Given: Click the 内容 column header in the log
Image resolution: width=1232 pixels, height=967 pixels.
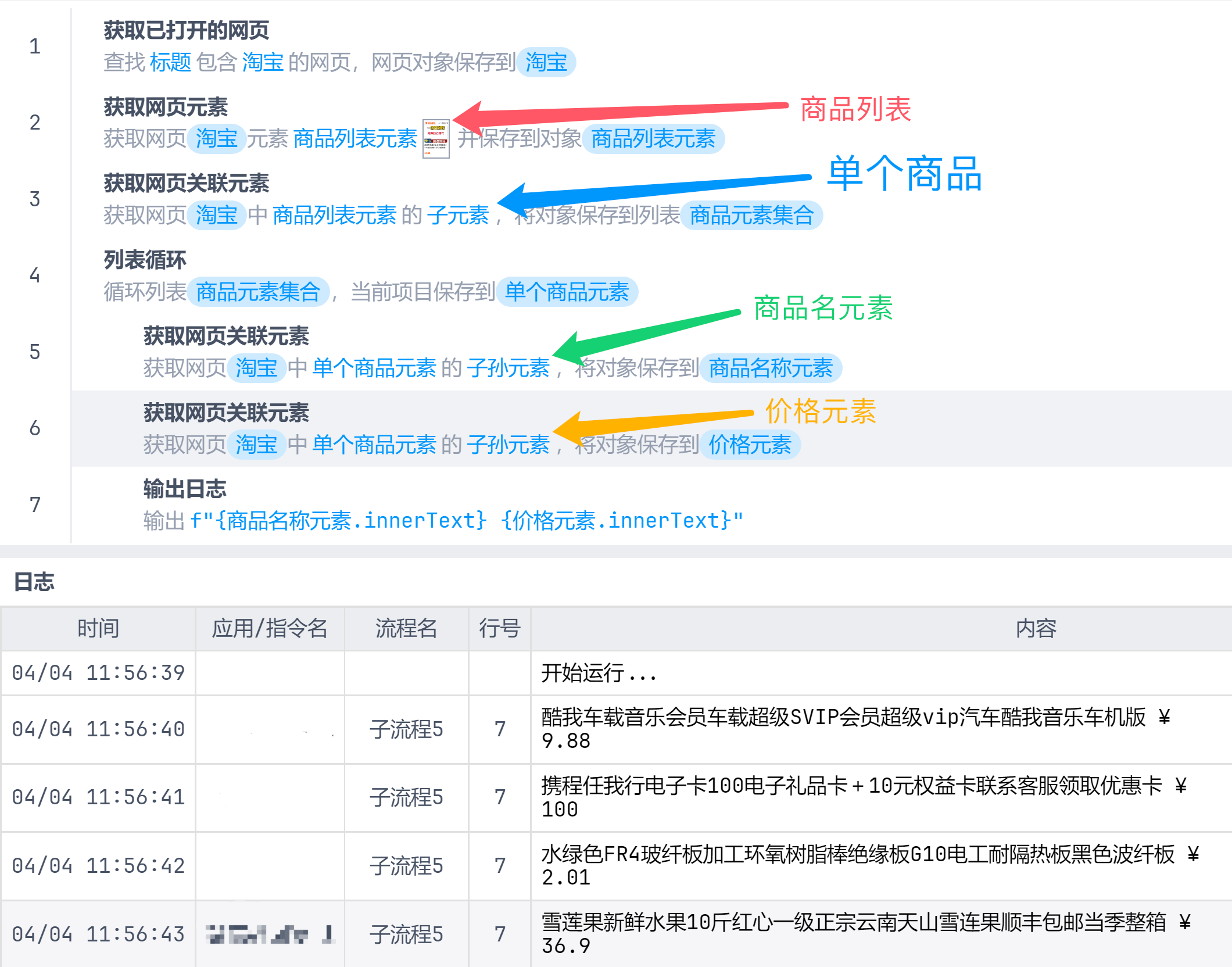Looking at the screenshot, I should click(1036, 628).
